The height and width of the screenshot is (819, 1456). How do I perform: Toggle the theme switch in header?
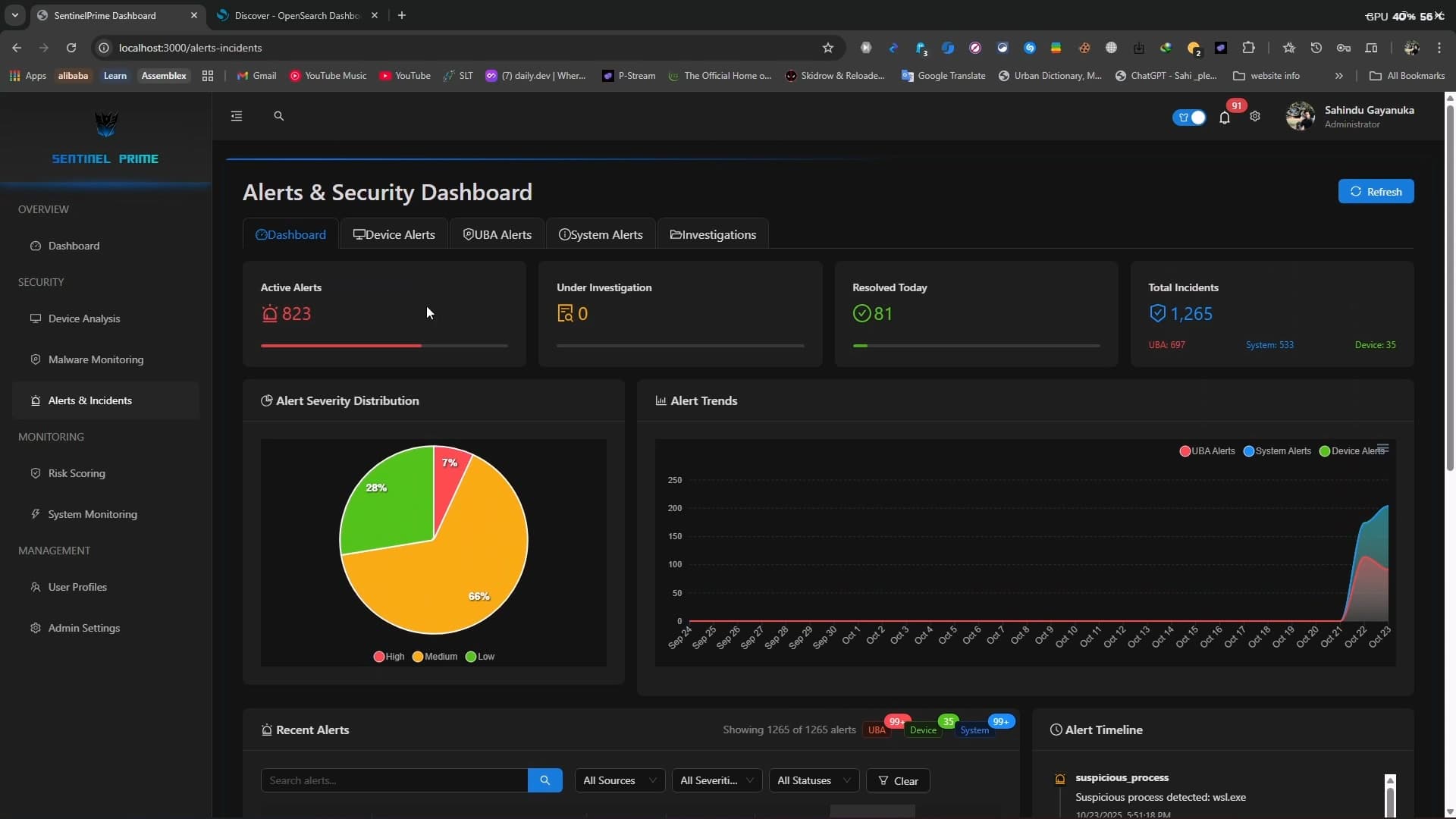1189,117
